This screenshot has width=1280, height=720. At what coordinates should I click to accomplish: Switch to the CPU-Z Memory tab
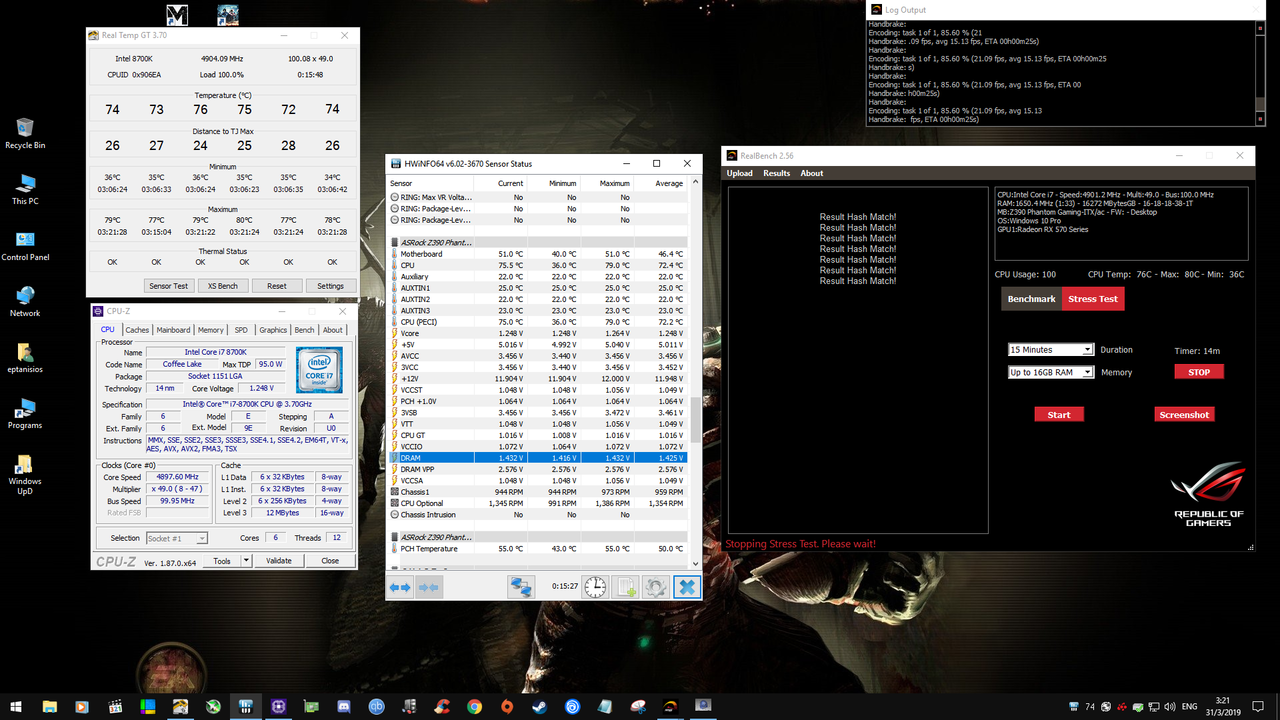tap(211, 329)
